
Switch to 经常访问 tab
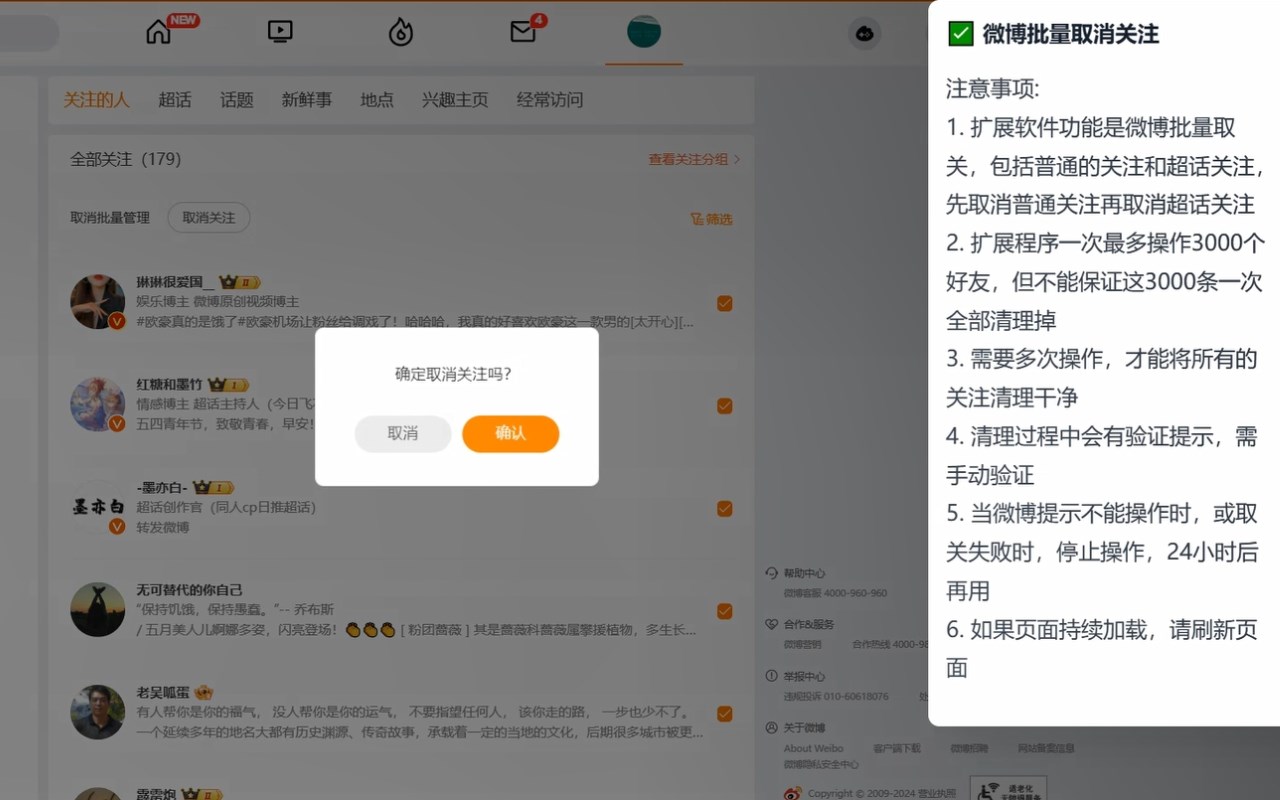(550, 100)
